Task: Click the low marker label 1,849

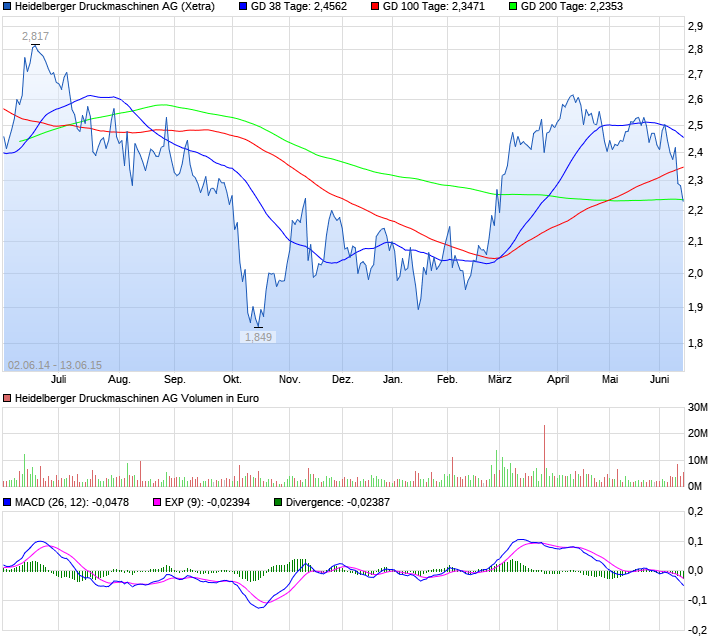Action: coord(258,337)
